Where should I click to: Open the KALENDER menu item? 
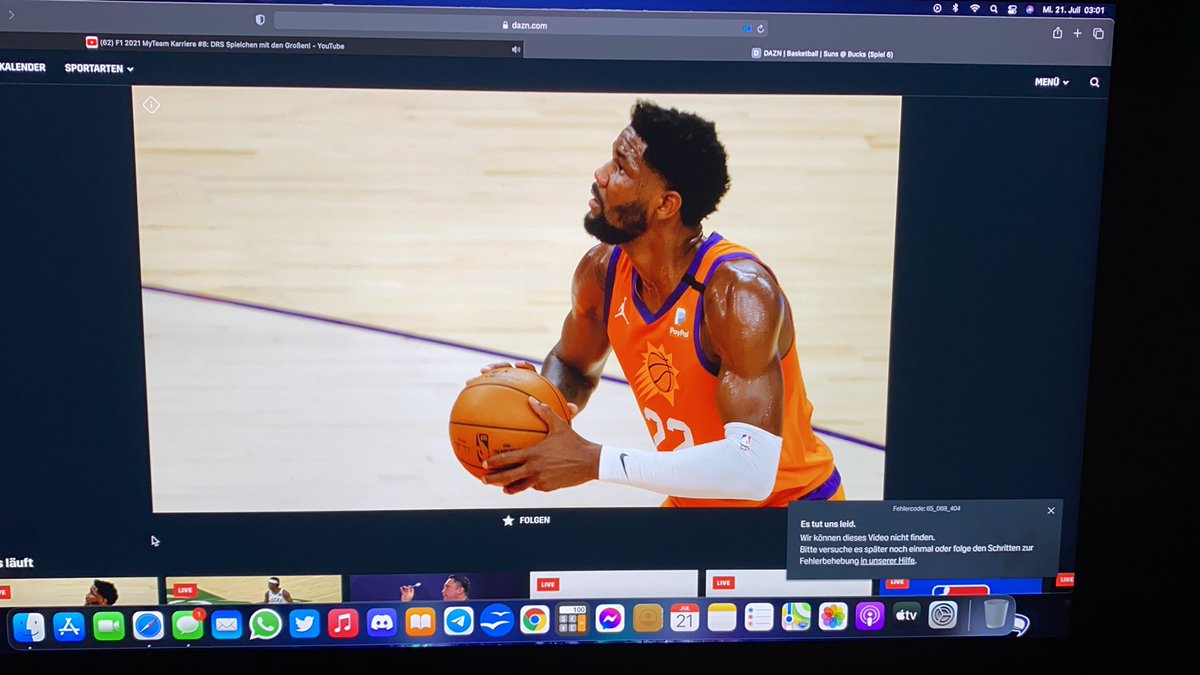(x=22, y=67)
